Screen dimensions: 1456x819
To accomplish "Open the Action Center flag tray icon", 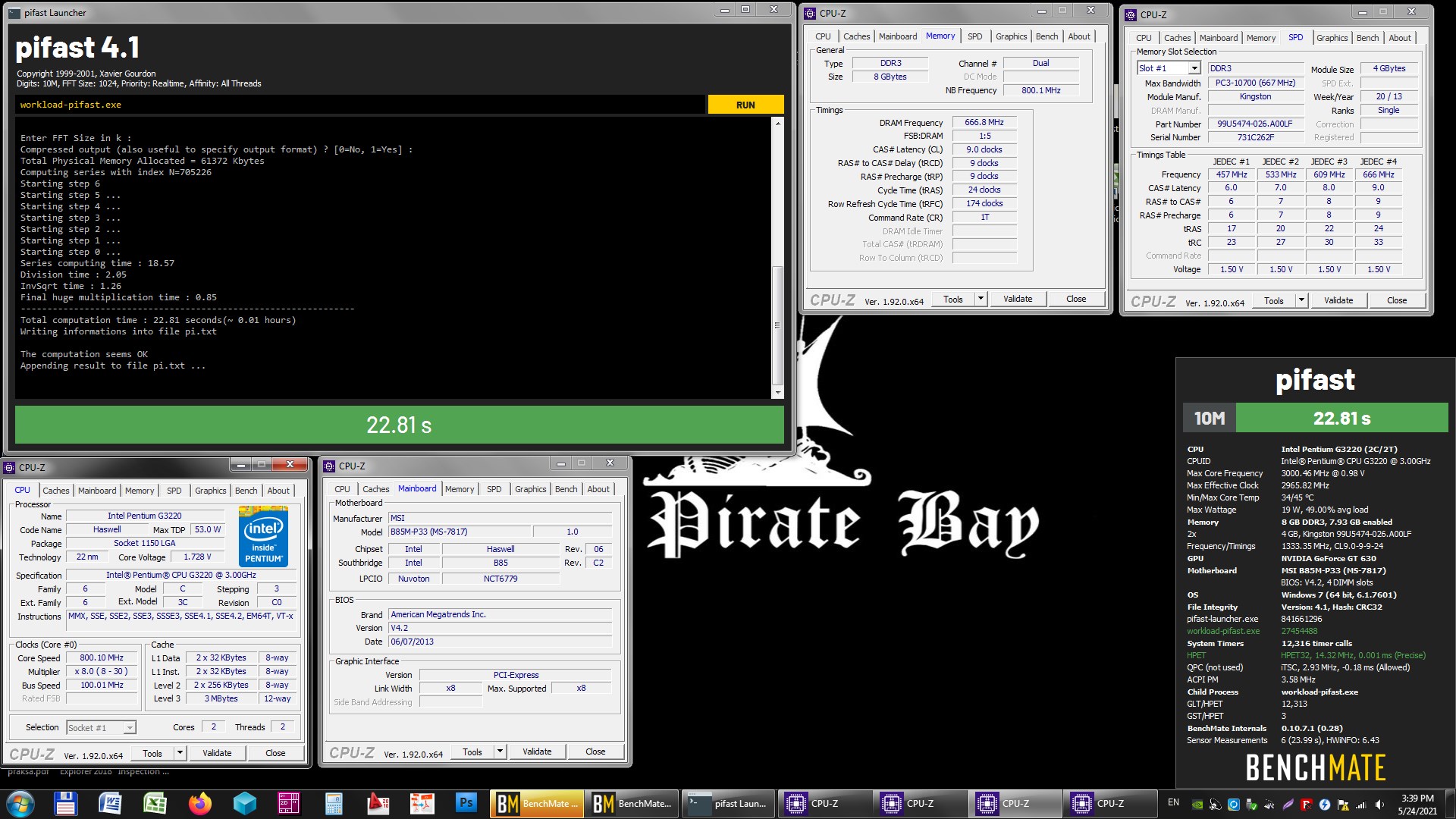I will [x=1343, y=805].
